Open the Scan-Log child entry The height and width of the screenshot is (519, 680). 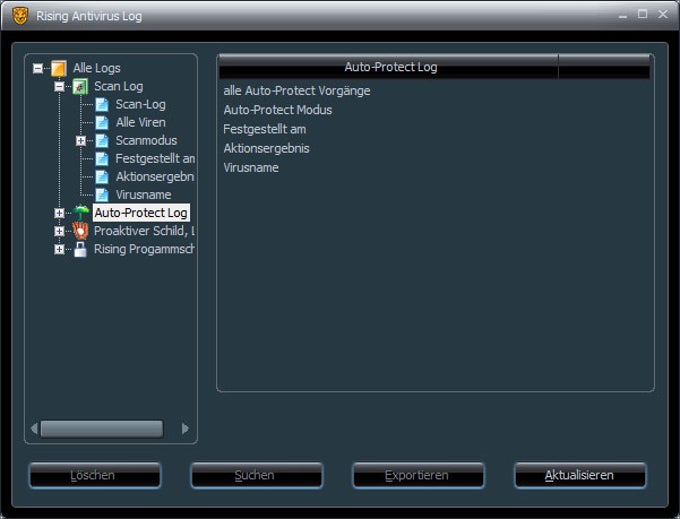[x=141, y=104]
